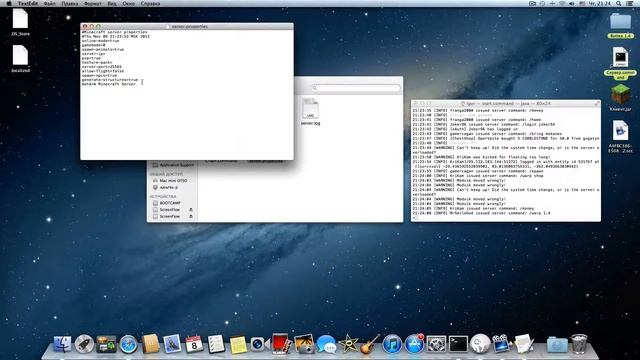Open iMovie star icon in Dock
Viewport: 640px width, 360px height.
coord(348,344)
